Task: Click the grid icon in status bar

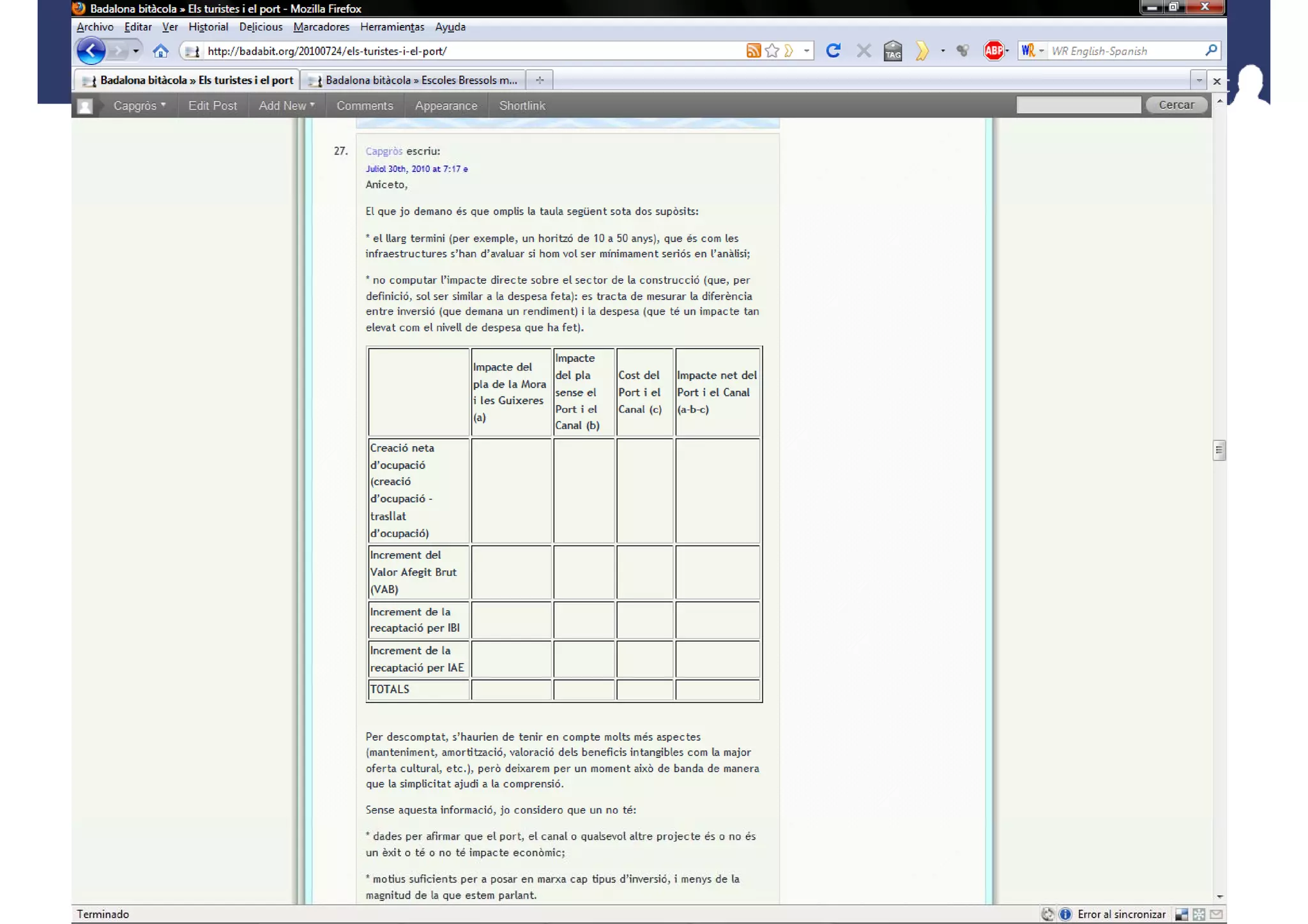Action: coord(1199,915)
